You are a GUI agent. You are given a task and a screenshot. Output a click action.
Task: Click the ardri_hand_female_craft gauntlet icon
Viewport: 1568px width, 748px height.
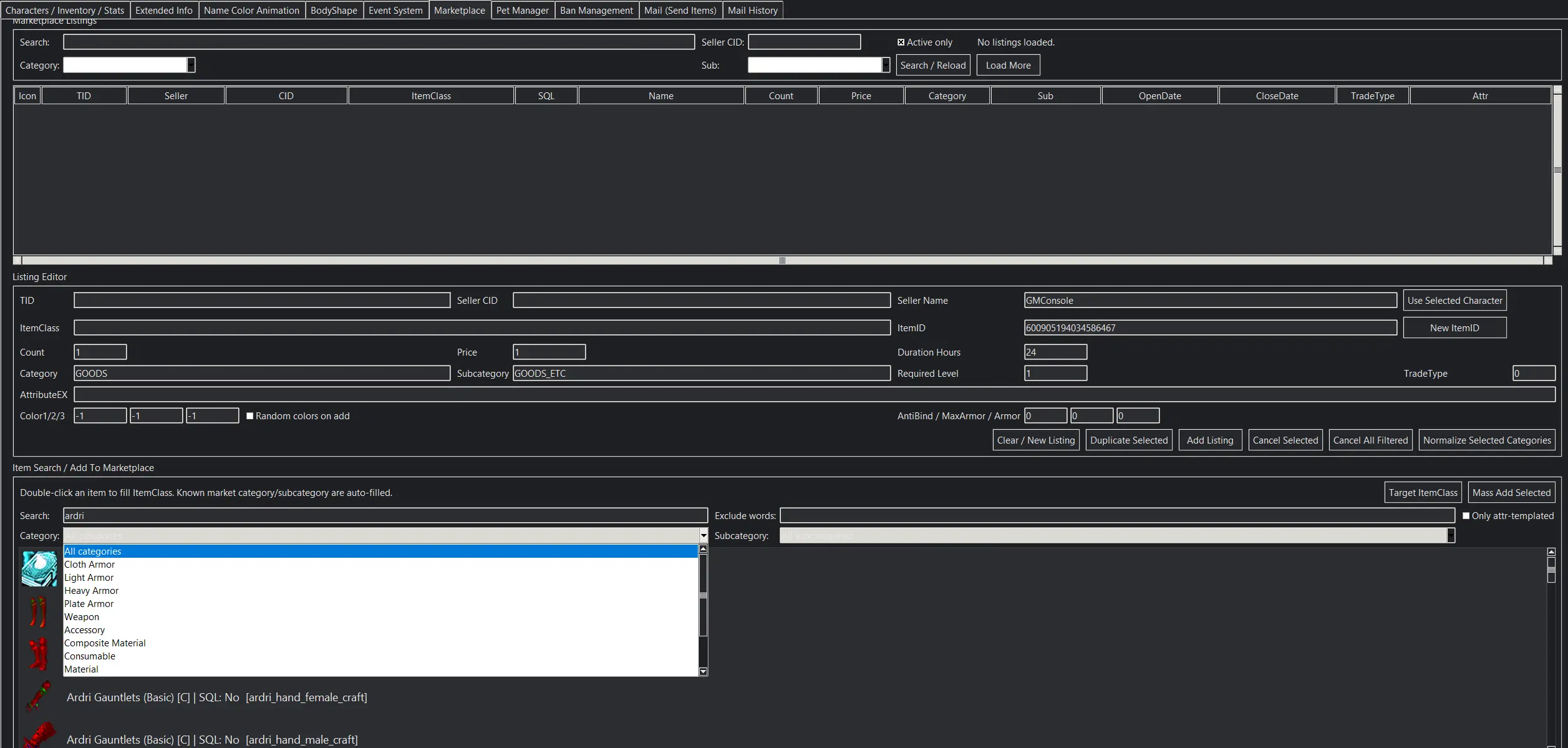coord(38,697)
